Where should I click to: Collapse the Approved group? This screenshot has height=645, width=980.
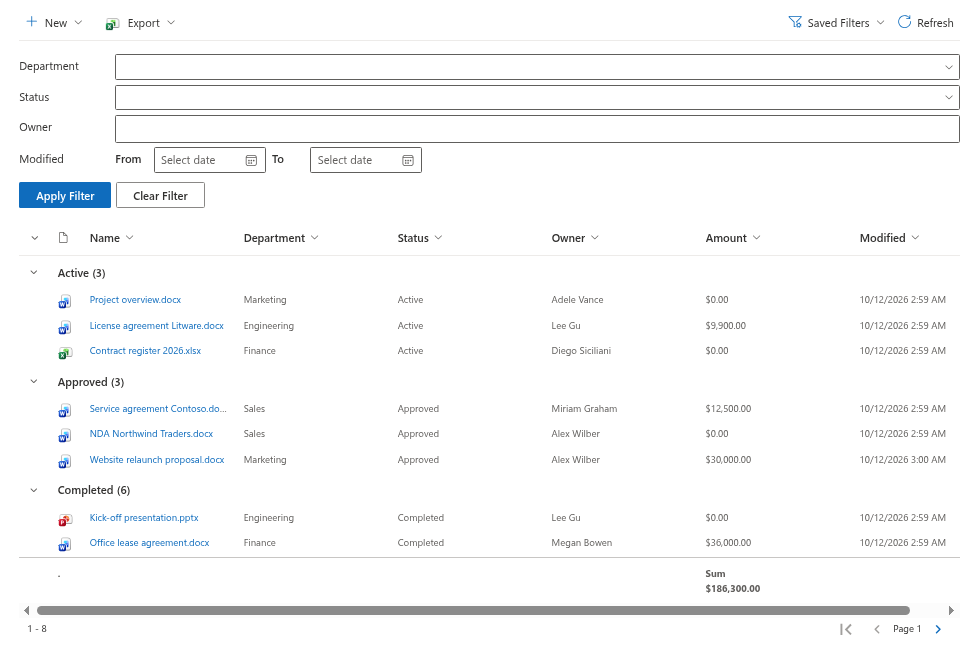[x=34, y=381]
